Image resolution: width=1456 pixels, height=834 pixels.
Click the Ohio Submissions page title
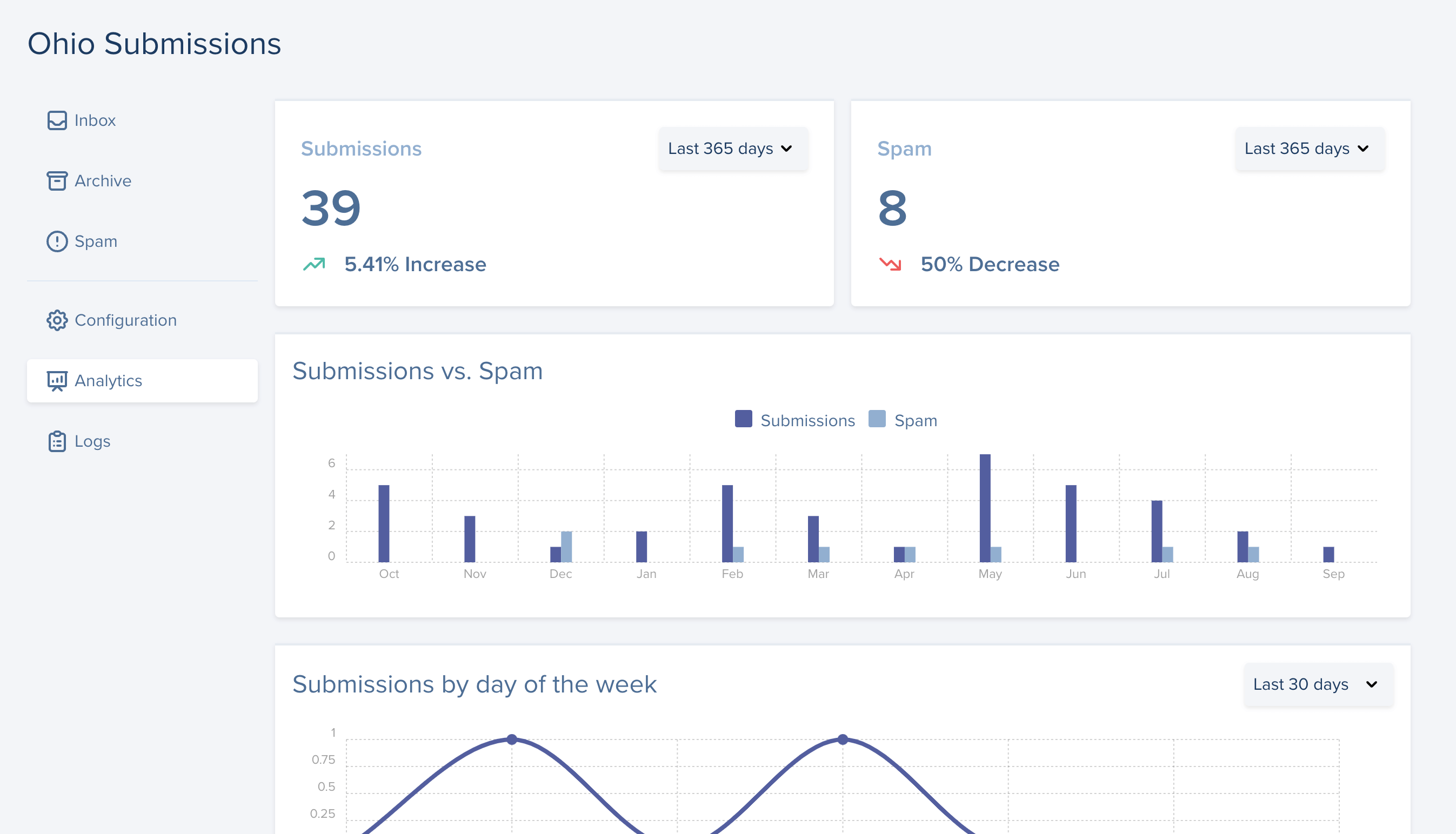pos(154,44)
